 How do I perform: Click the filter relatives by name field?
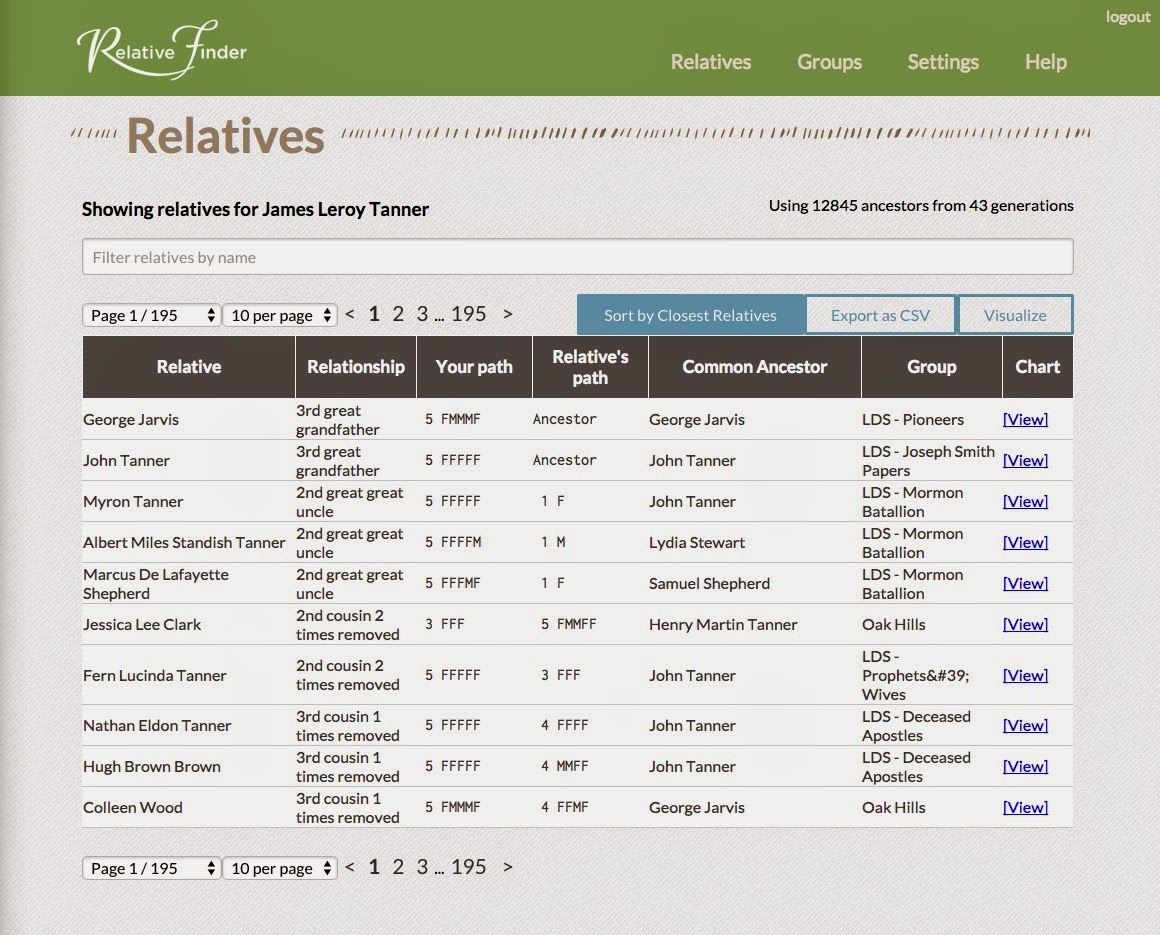[x=577, y=256]
